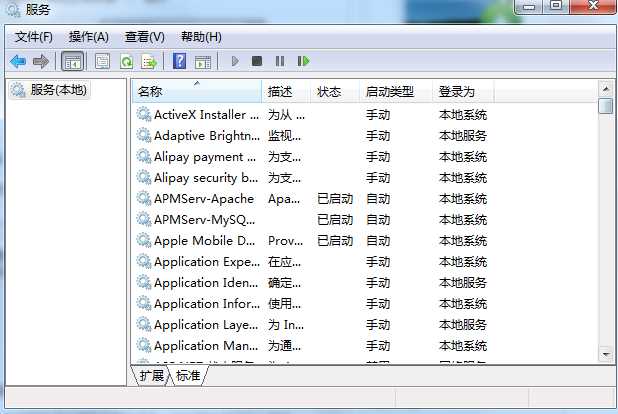The width and height of the screenshot is (618, 414).
Task: Select the Application Infor... service name
Action: coord(207,304)
